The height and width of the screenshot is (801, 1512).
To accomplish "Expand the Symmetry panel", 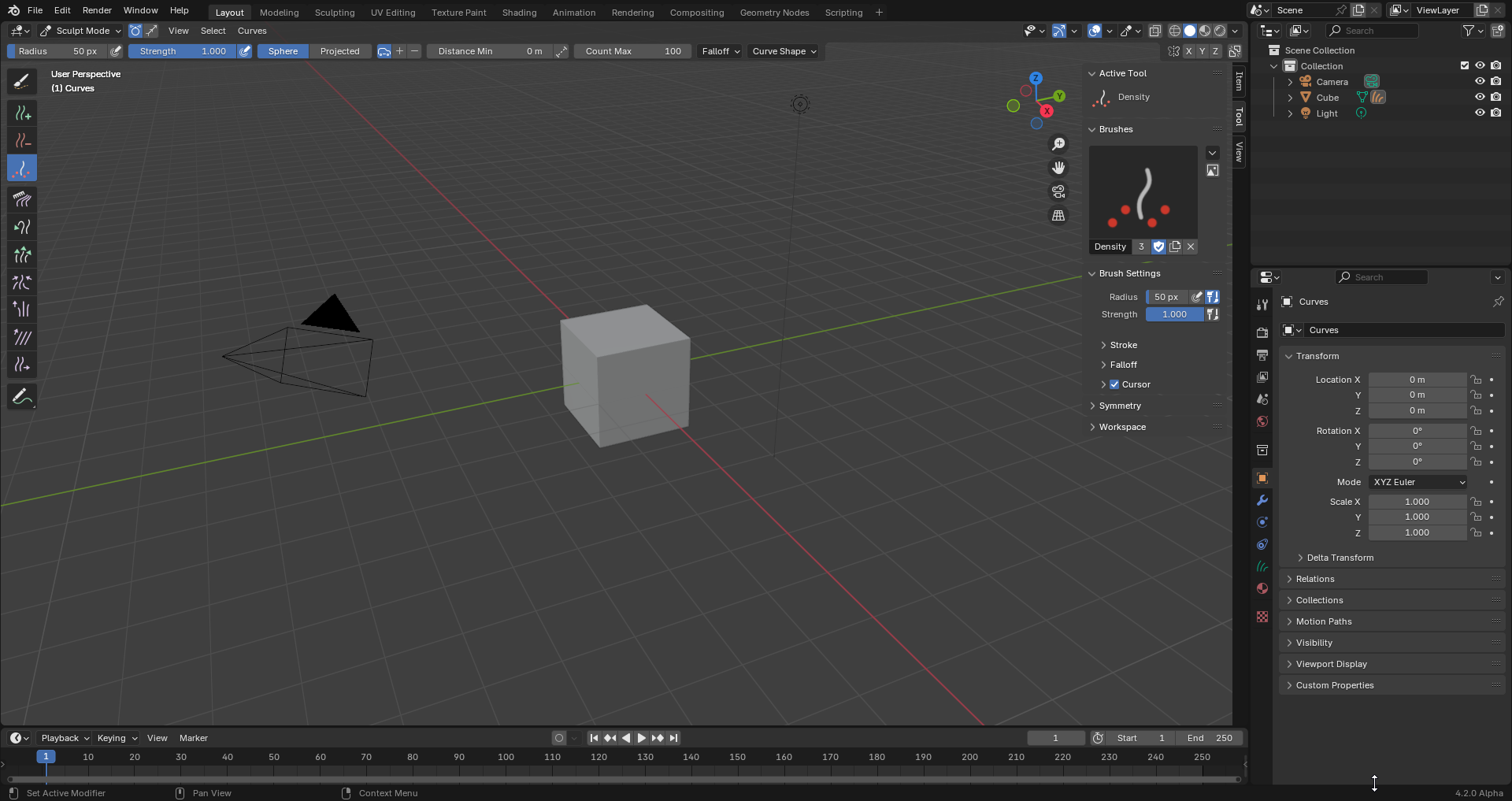I will (1120, 406).
